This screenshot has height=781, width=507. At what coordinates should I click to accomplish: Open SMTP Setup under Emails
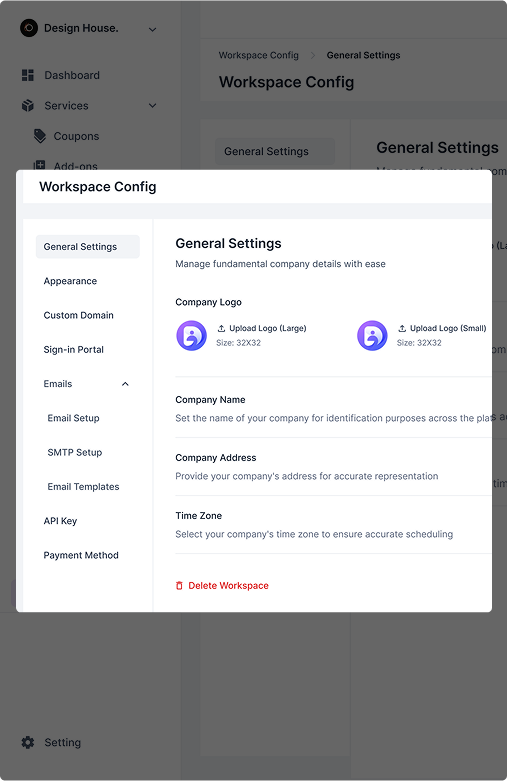coord(75,452)
